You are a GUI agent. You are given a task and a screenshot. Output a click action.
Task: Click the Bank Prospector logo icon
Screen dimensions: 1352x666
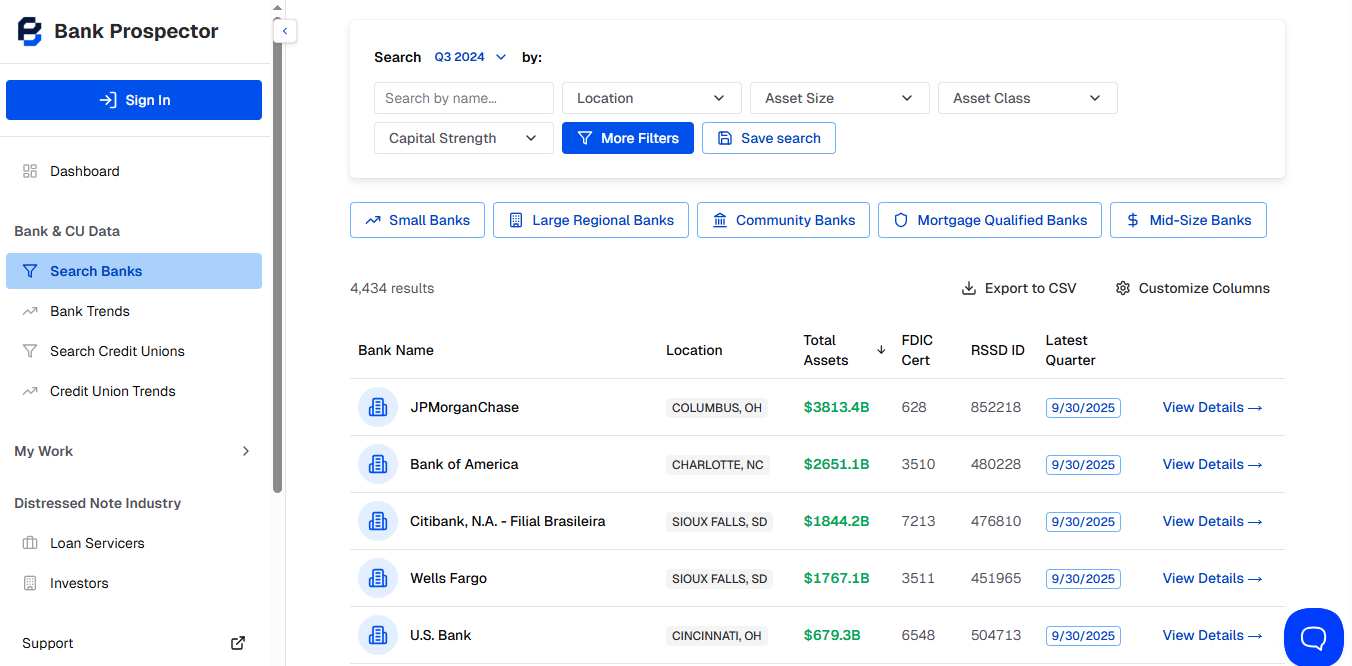[x=30, y=31]
